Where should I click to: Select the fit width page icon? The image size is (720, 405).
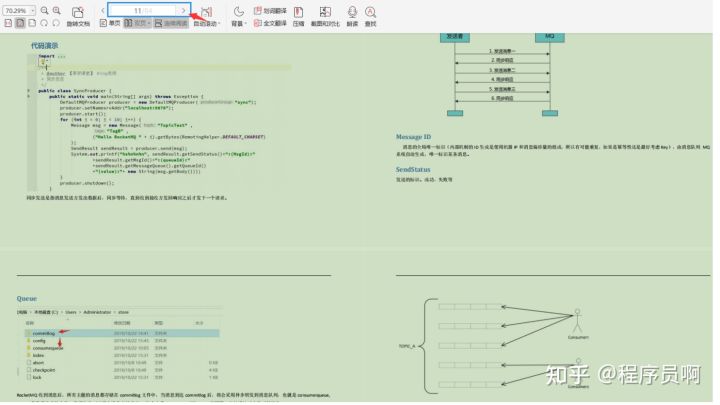click(x=32, y=23)
